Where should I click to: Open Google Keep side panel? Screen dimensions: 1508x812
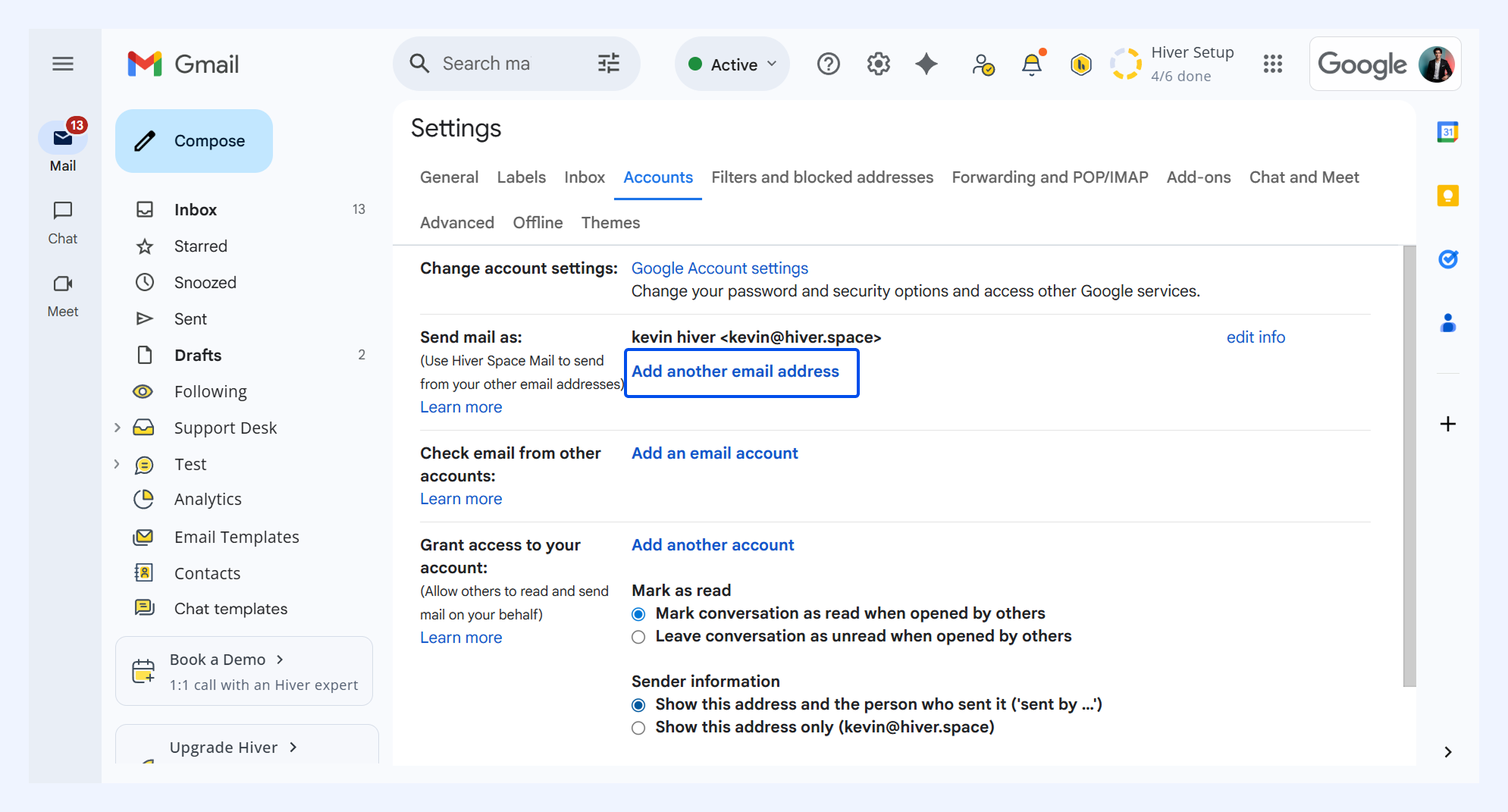pos(1448,196)
